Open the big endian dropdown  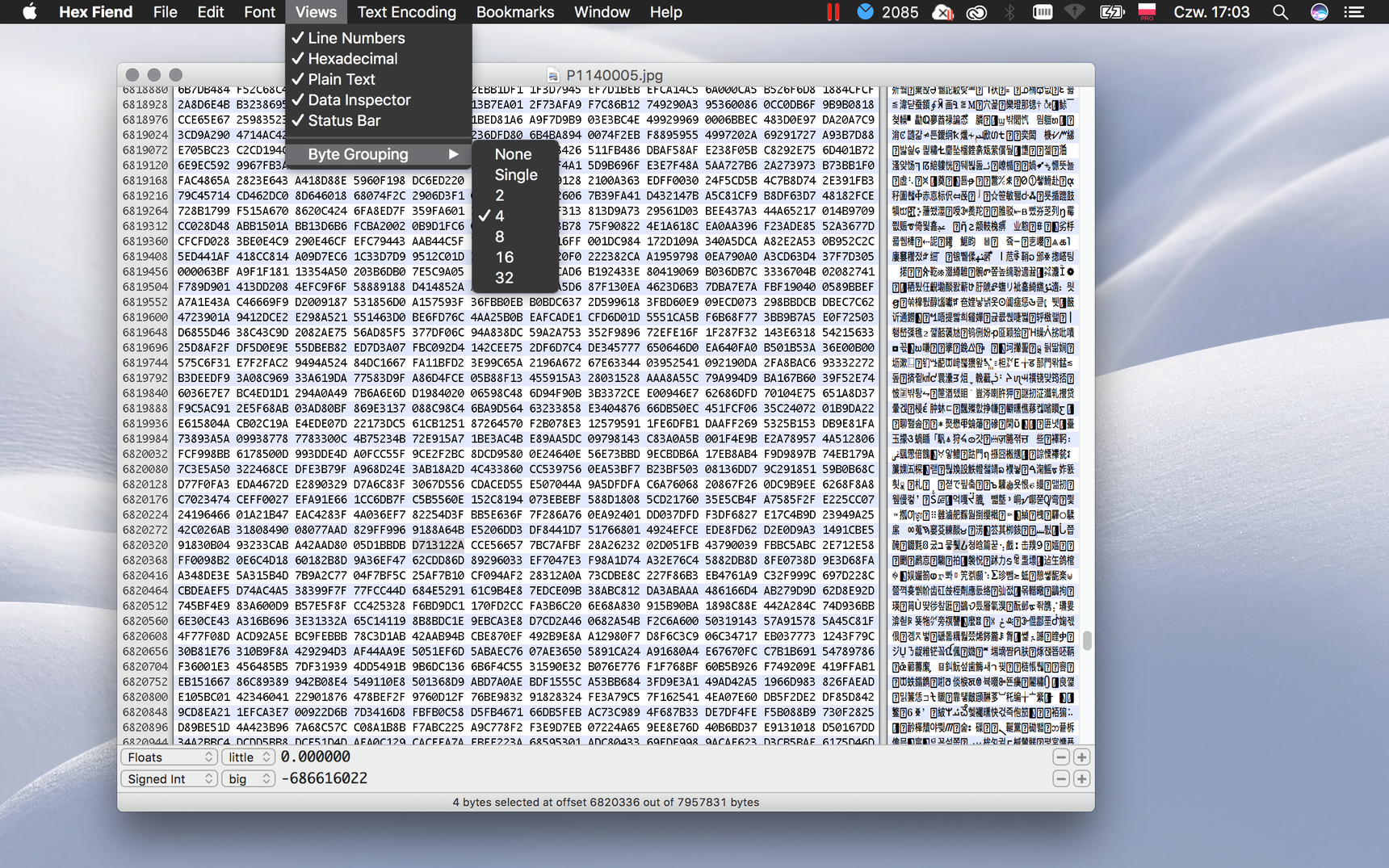(248, 778)
